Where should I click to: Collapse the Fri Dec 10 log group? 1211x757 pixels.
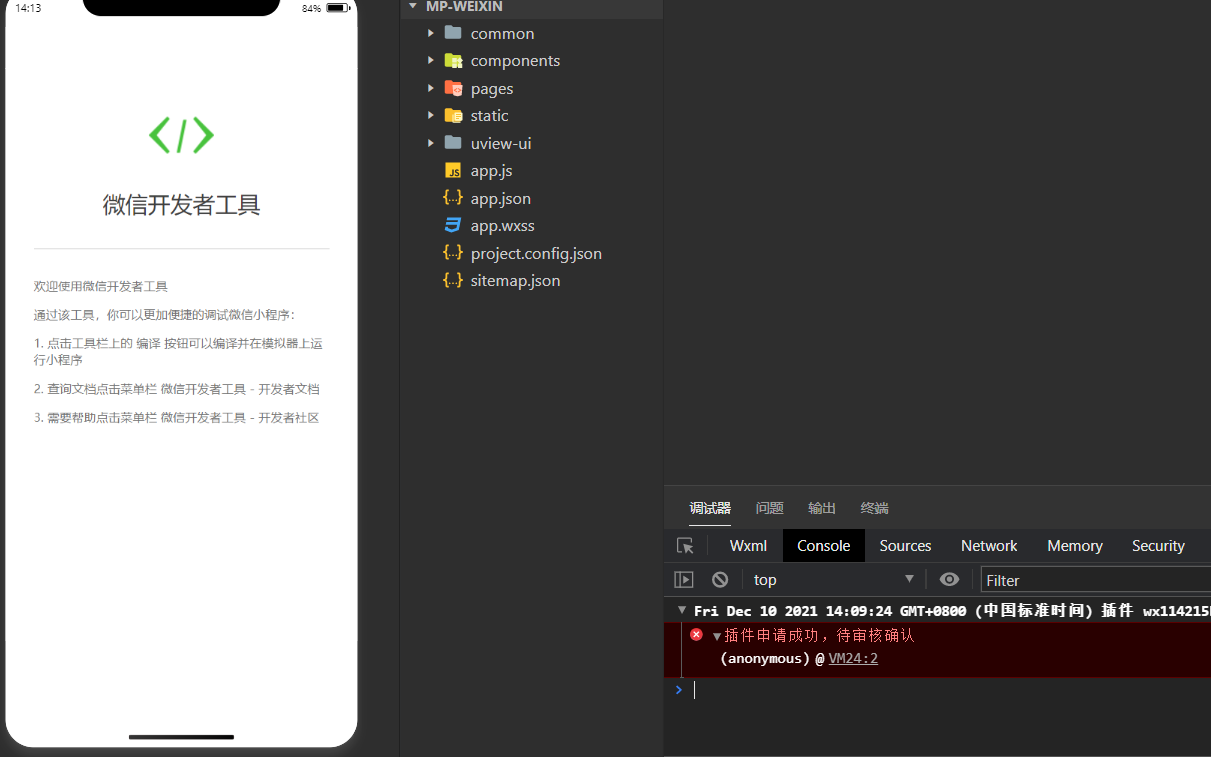(682, 610)
